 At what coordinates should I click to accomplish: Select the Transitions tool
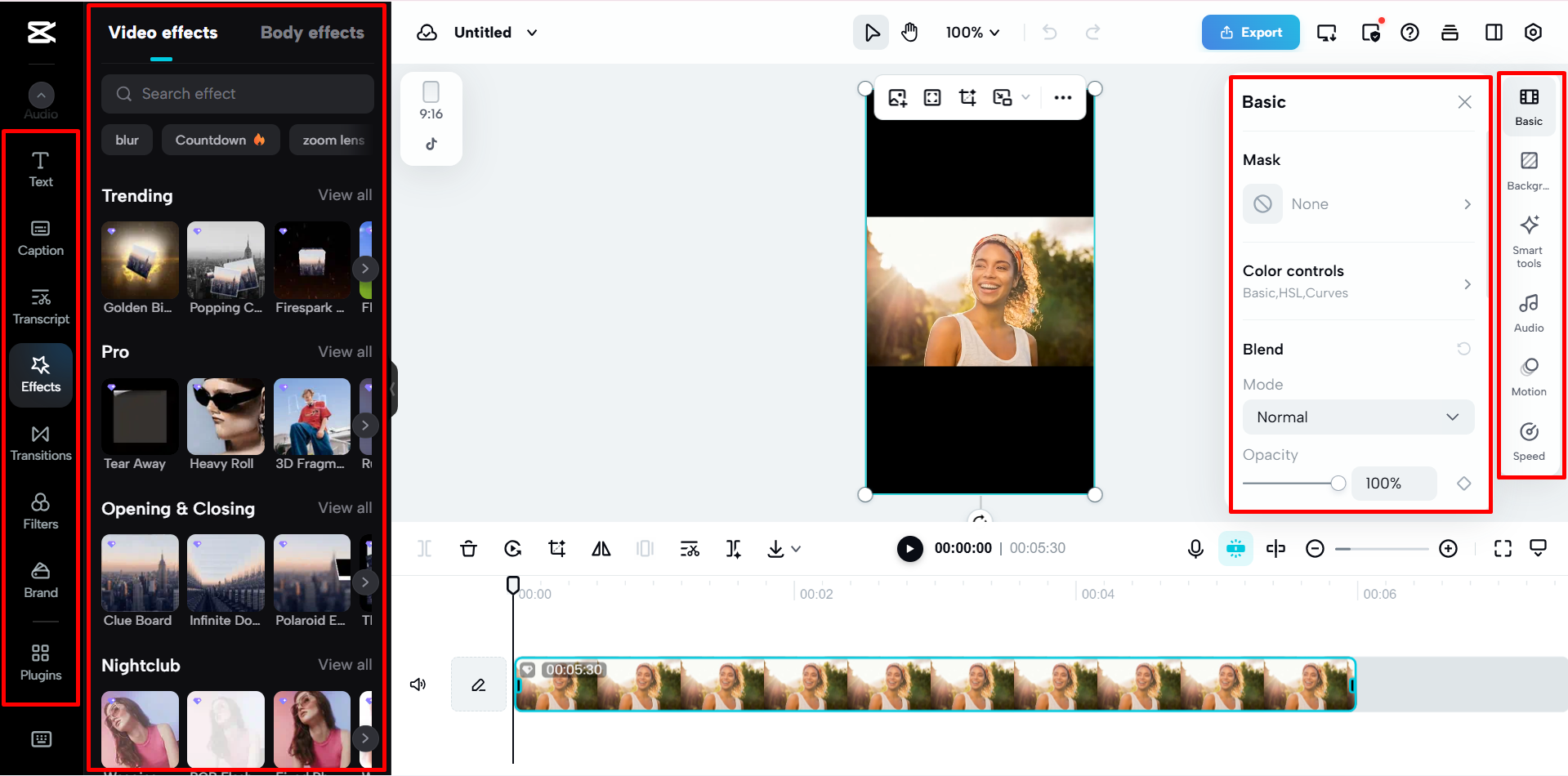coord(40,442)
